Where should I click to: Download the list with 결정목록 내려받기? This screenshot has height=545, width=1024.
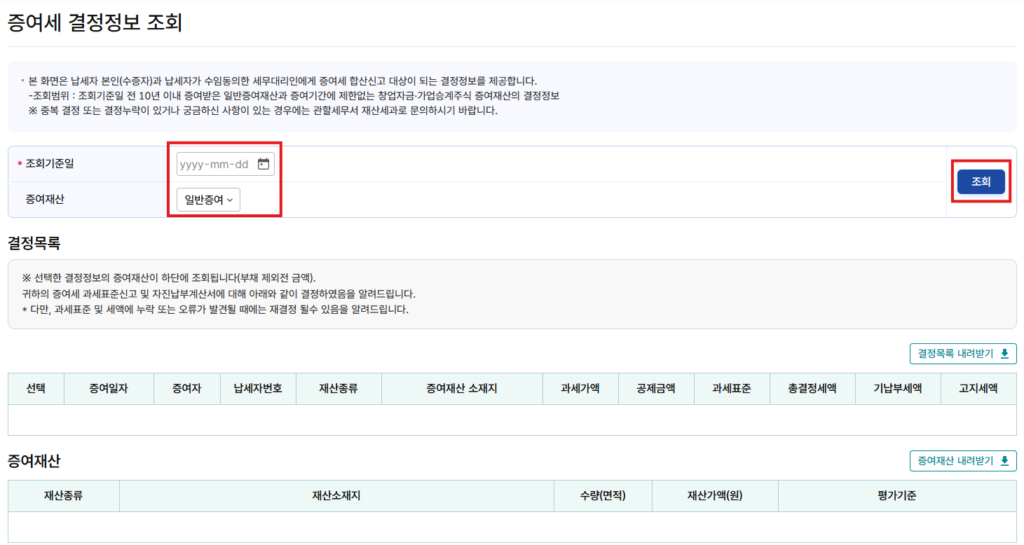pyautogui.click(x=962, y=353)
